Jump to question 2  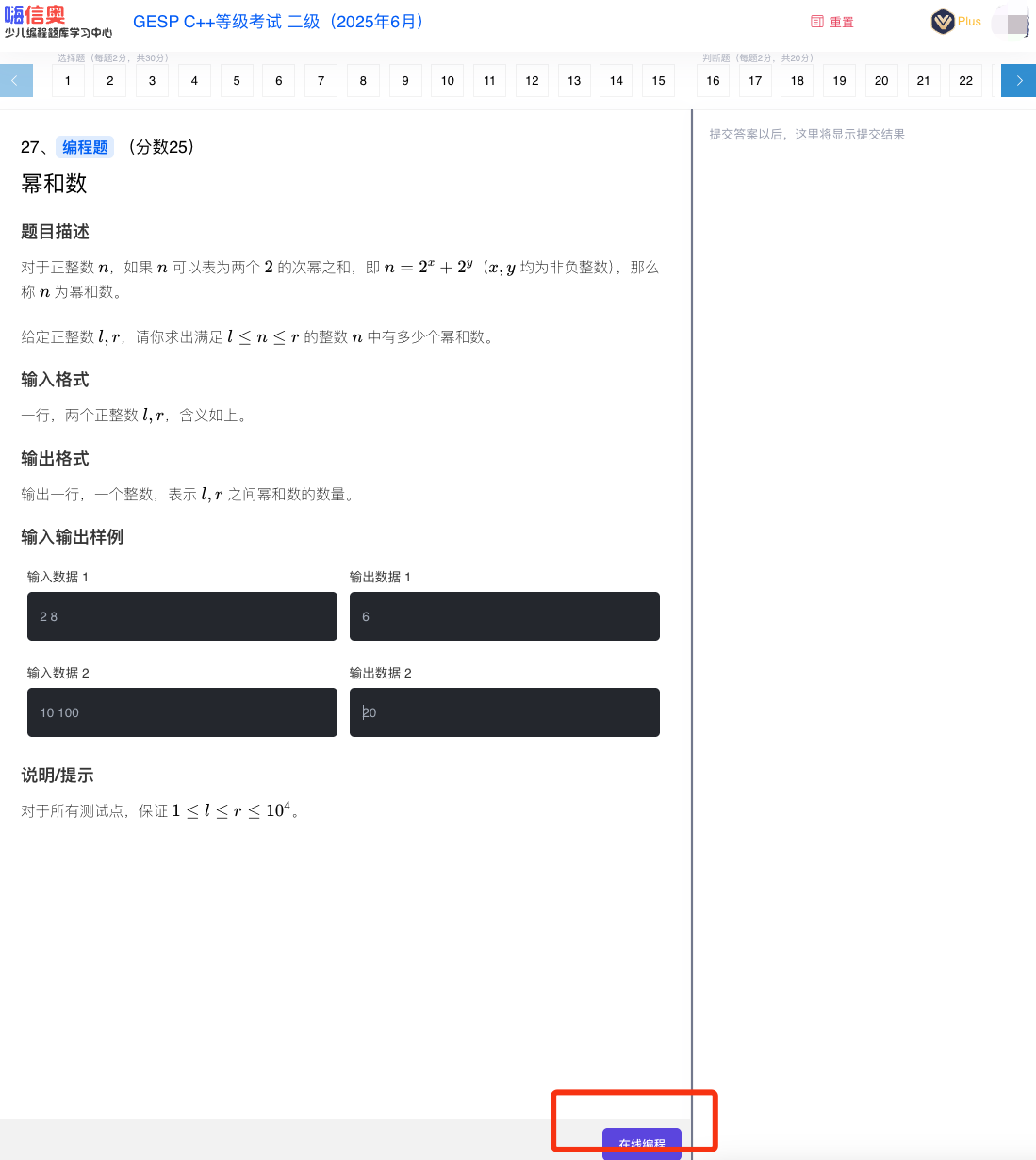[x=110, y=81]
